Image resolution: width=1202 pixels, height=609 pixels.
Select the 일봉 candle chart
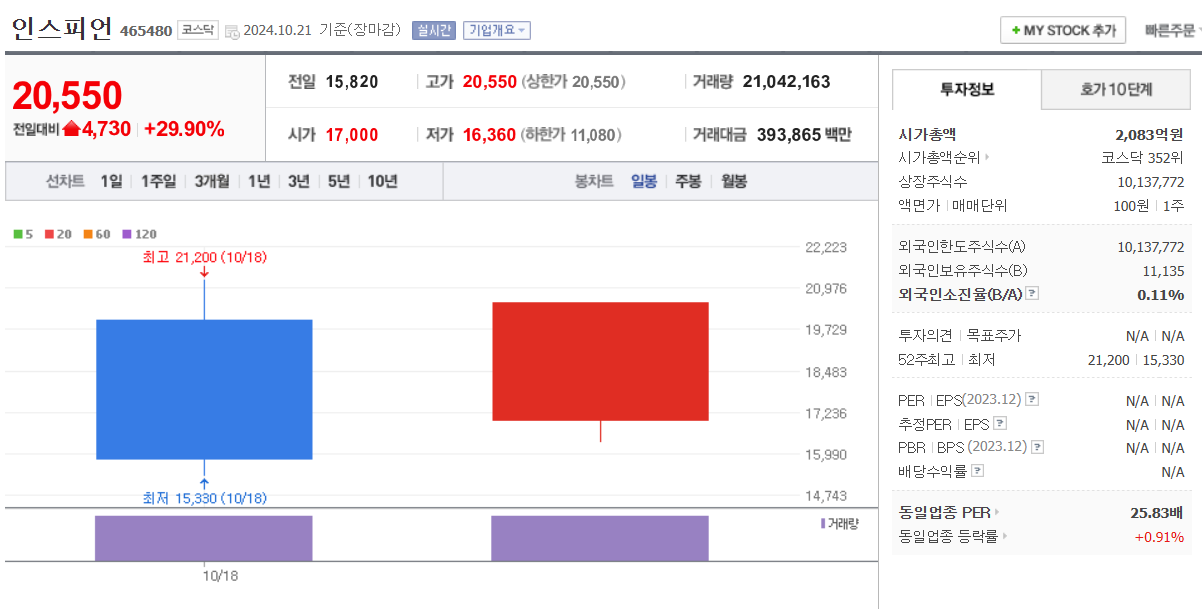[x=644, y=181]
